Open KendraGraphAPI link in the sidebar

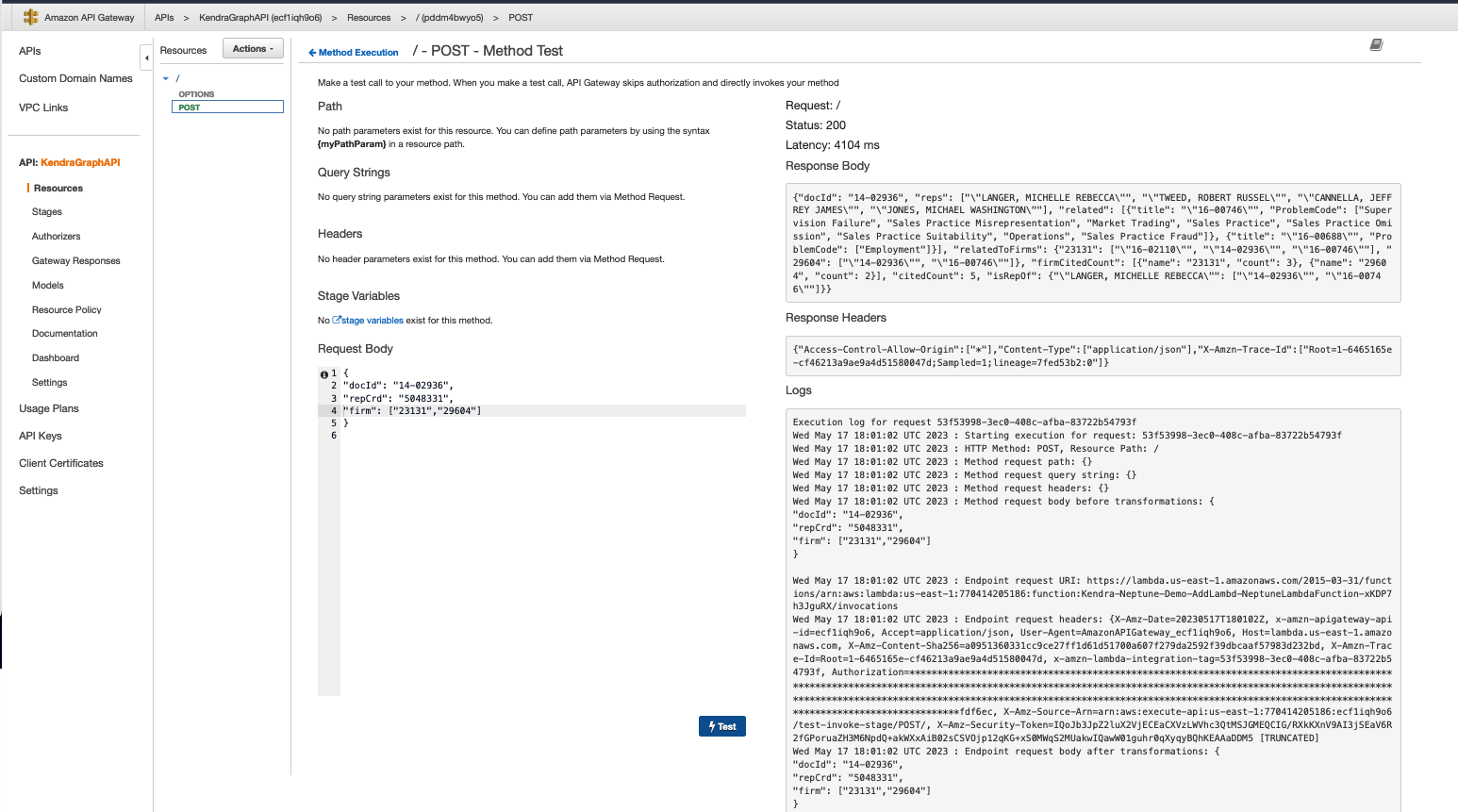pyautogui.click(x=80, y=162)
